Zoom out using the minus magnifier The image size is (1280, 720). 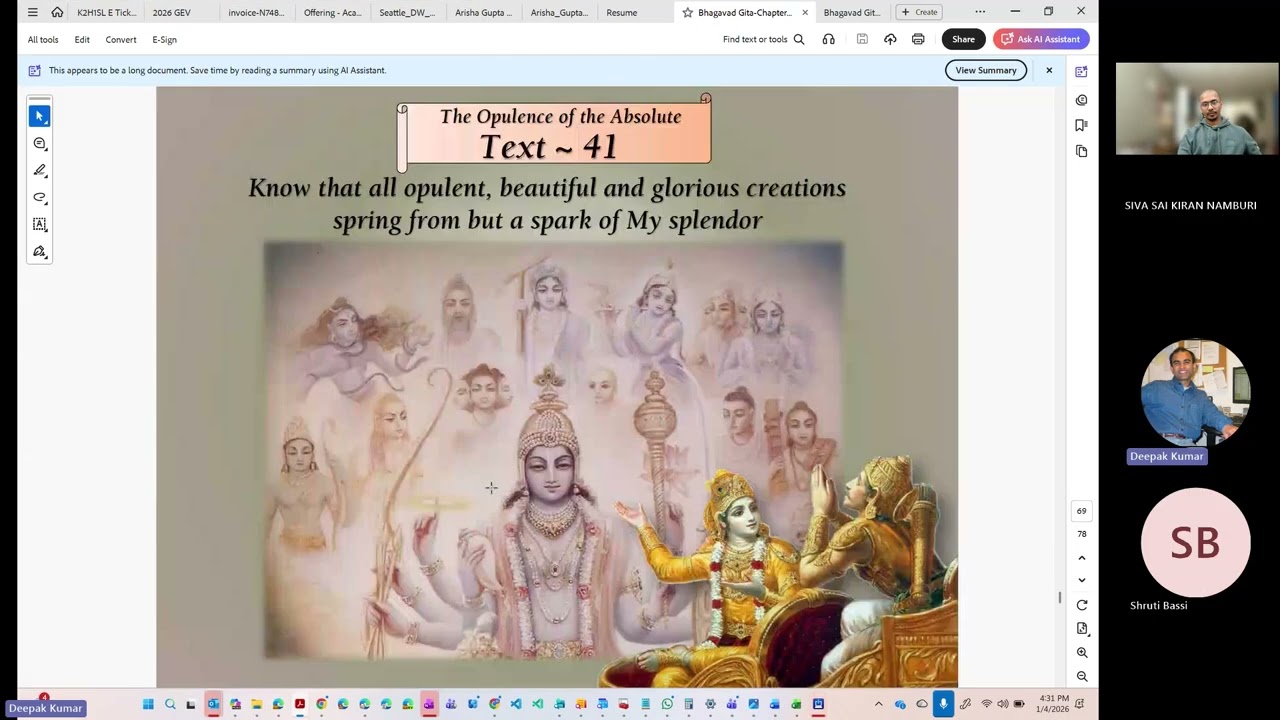pos(1081,676)
